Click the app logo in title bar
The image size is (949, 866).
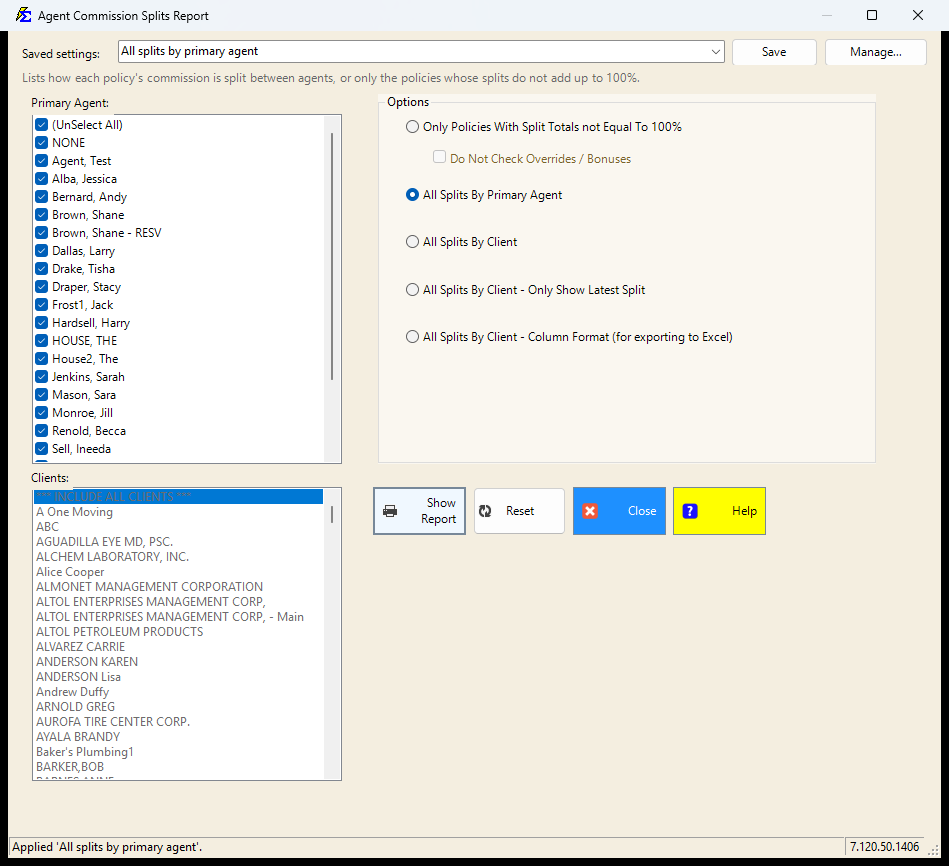click(23, 15)
